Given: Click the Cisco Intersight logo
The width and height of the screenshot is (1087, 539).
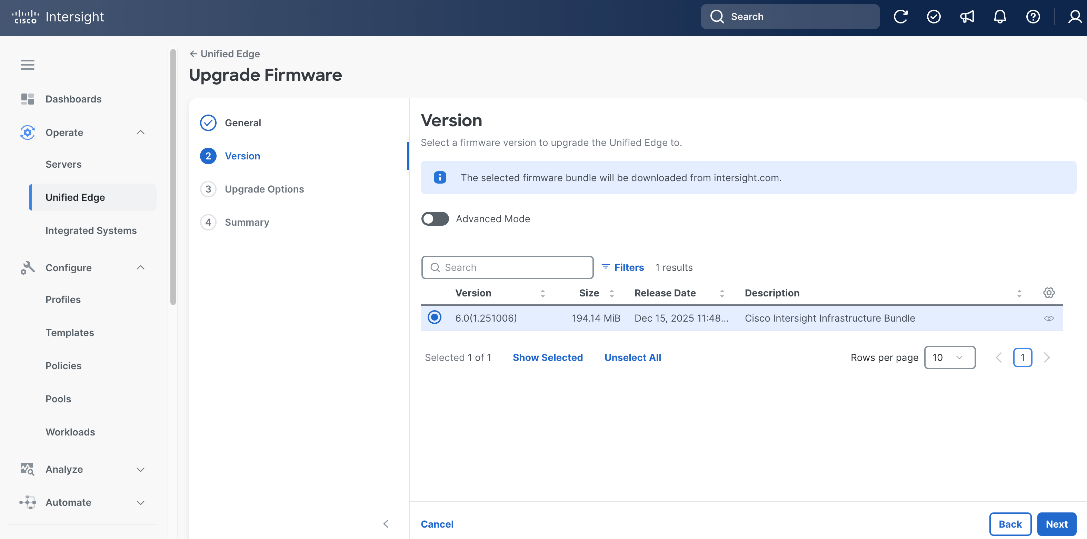Looking at the screenshot, I should click(x=58, y=17).
